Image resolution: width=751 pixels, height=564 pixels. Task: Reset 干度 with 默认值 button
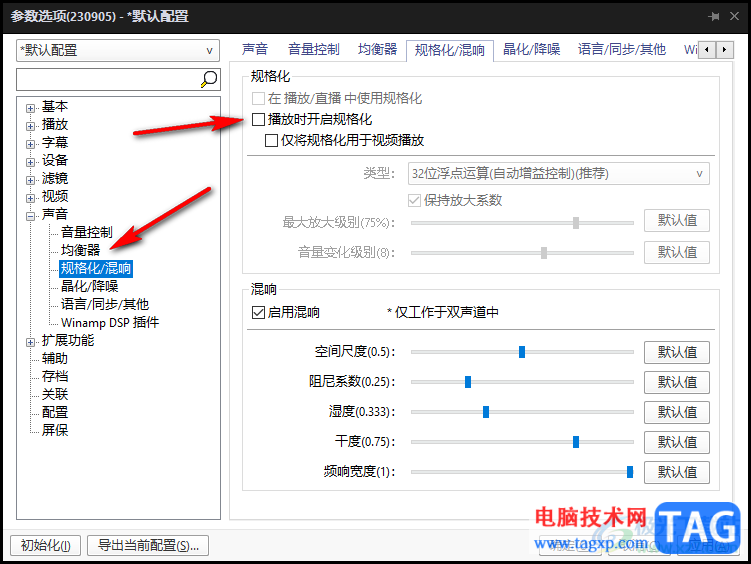[x=677, y=442]
